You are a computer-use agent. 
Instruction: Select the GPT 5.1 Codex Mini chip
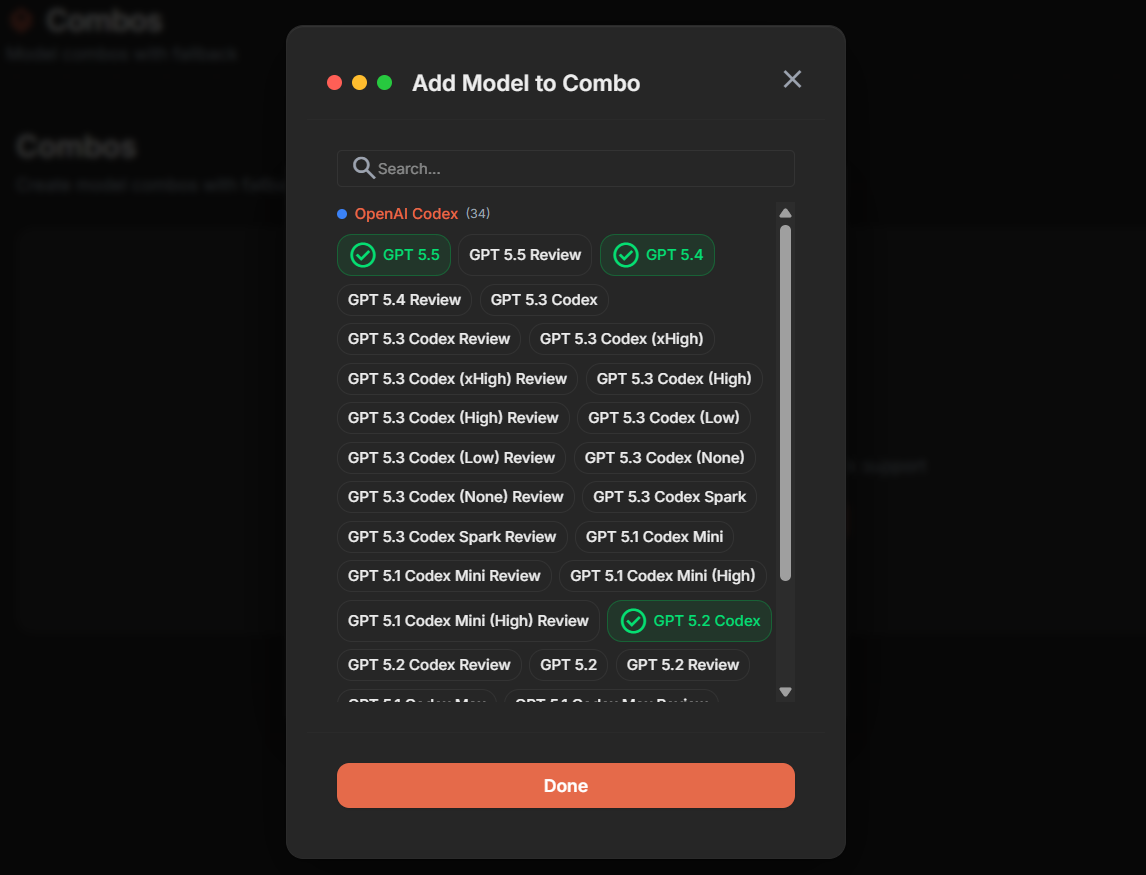[654, 537]
